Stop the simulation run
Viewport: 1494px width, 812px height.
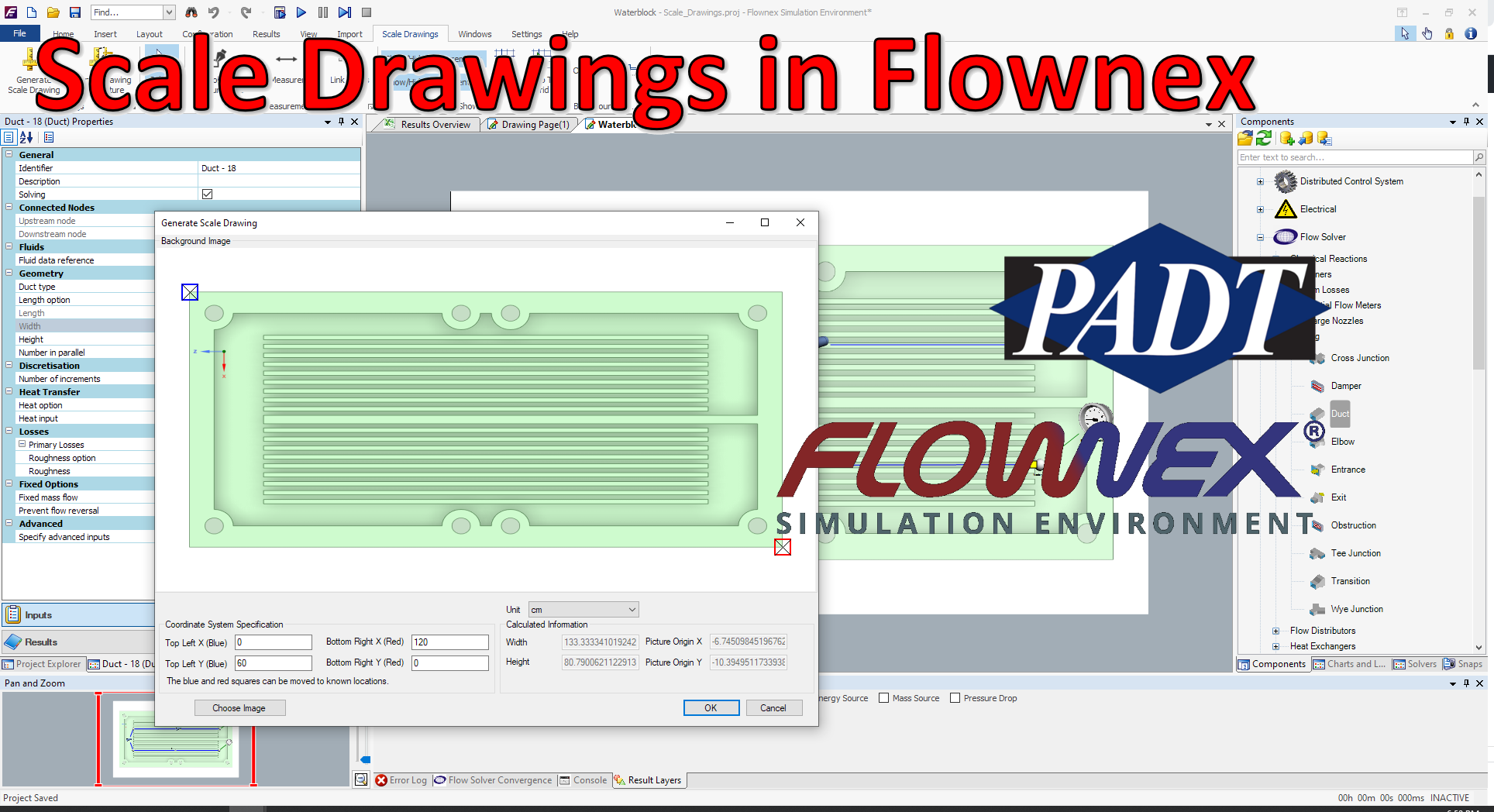tap(367, 12)
